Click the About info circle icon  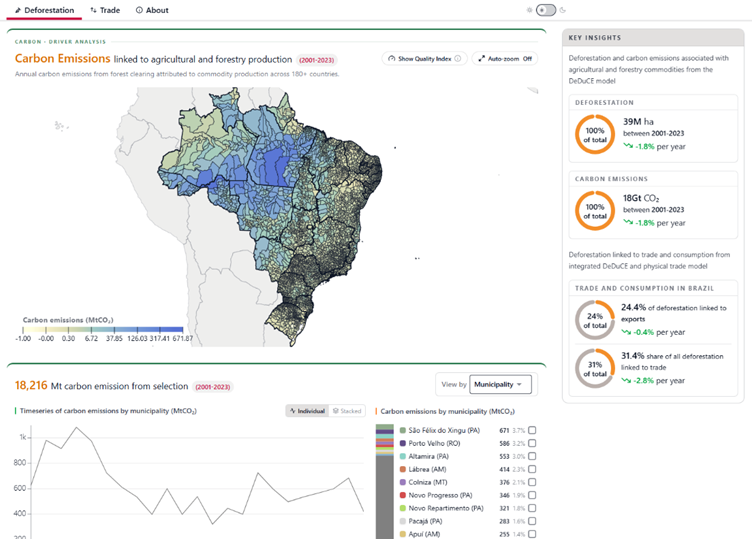click(139, 10)
